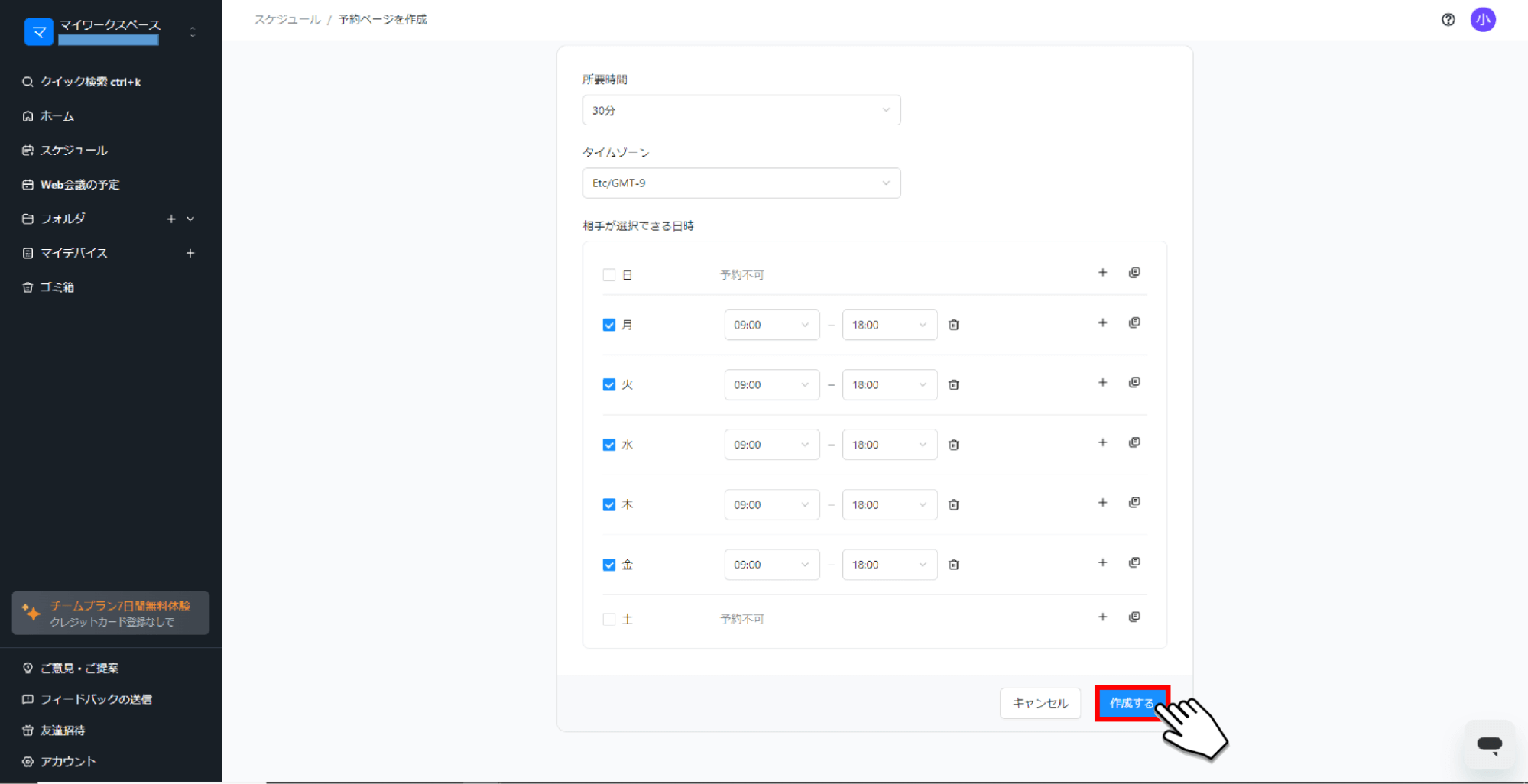1528x784 pixels.
Task: Click the キャンセル button
Action: (x=1040, y=703)
